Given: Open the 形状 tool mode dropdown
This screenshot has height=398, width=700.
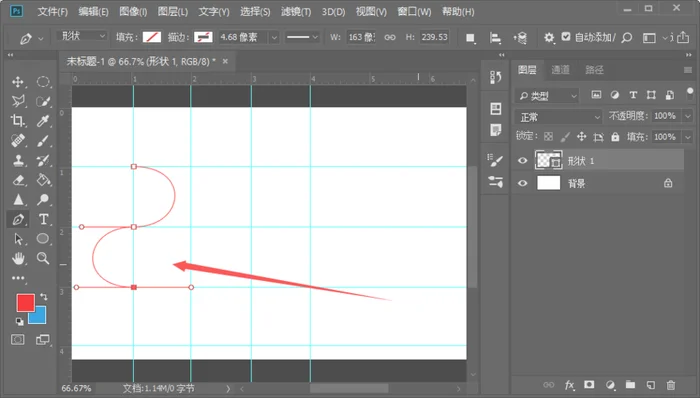Looking at the screenshot, I should pos(82,36).
